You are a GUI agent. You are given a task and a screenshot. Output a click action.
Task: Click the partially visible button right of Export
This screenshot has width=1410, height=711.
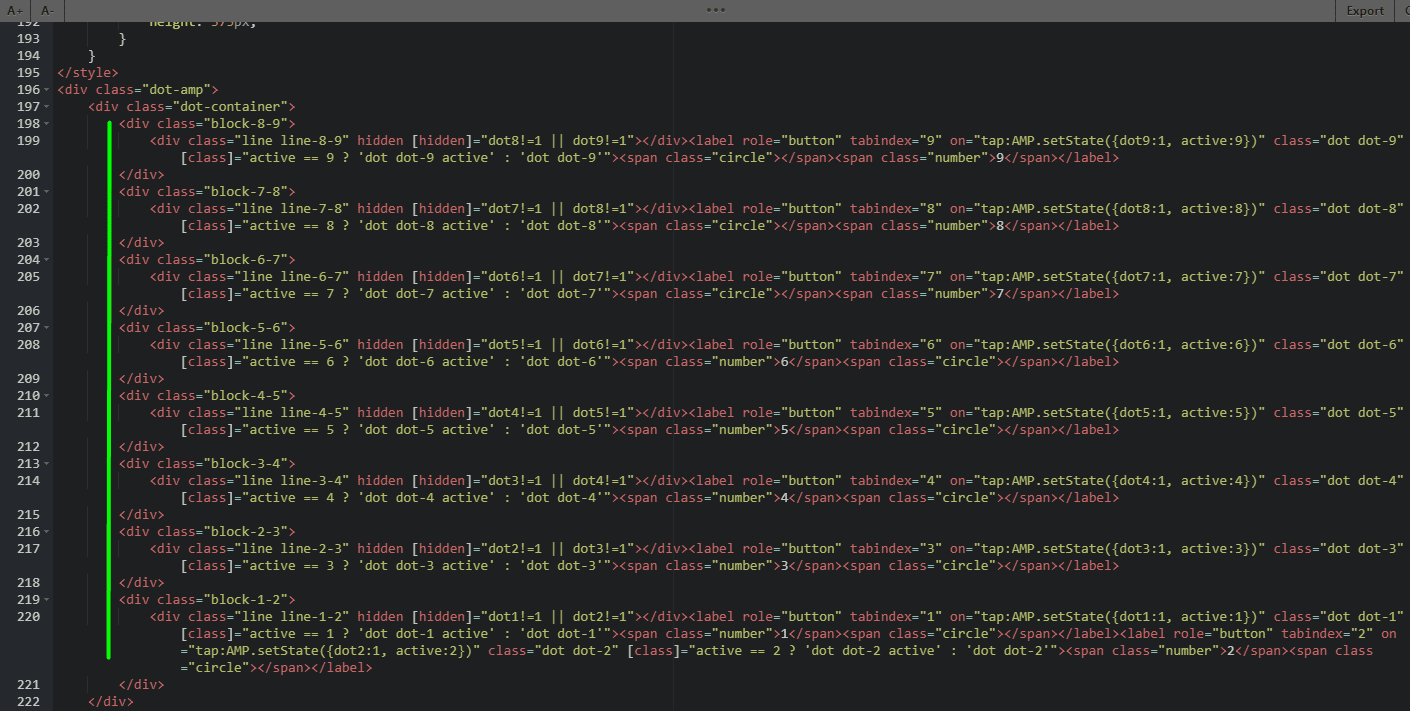click(x=1404, y=10)
